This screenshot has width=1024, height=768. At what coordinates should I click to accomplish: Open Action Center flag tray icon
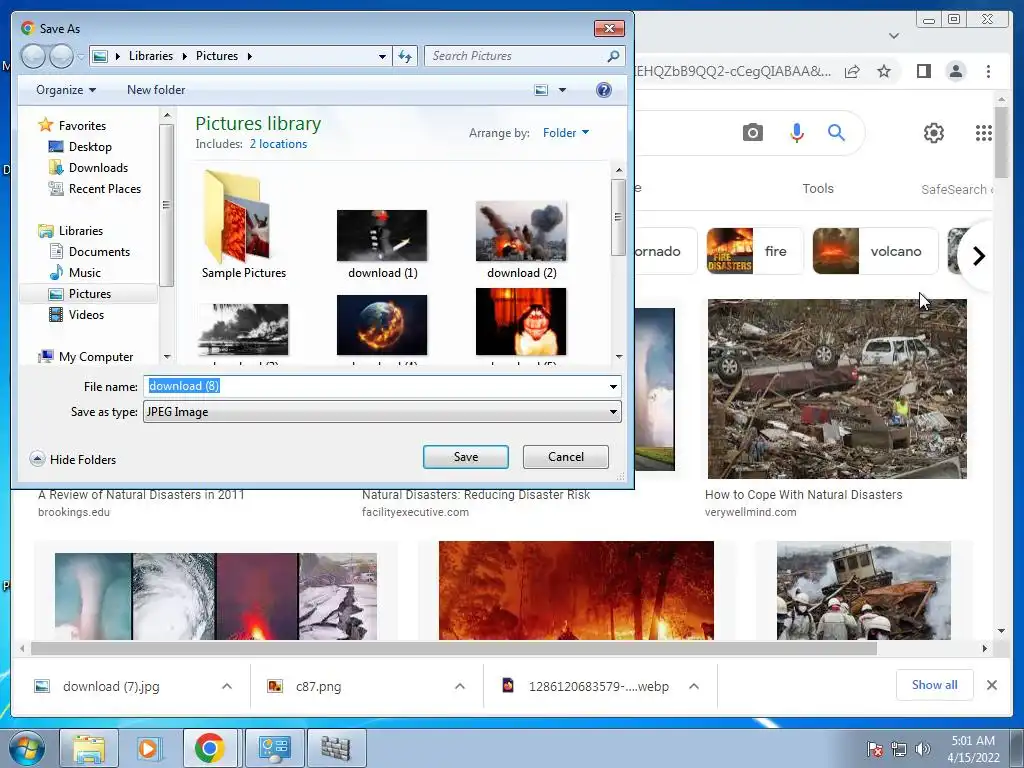tap(875, 749)
